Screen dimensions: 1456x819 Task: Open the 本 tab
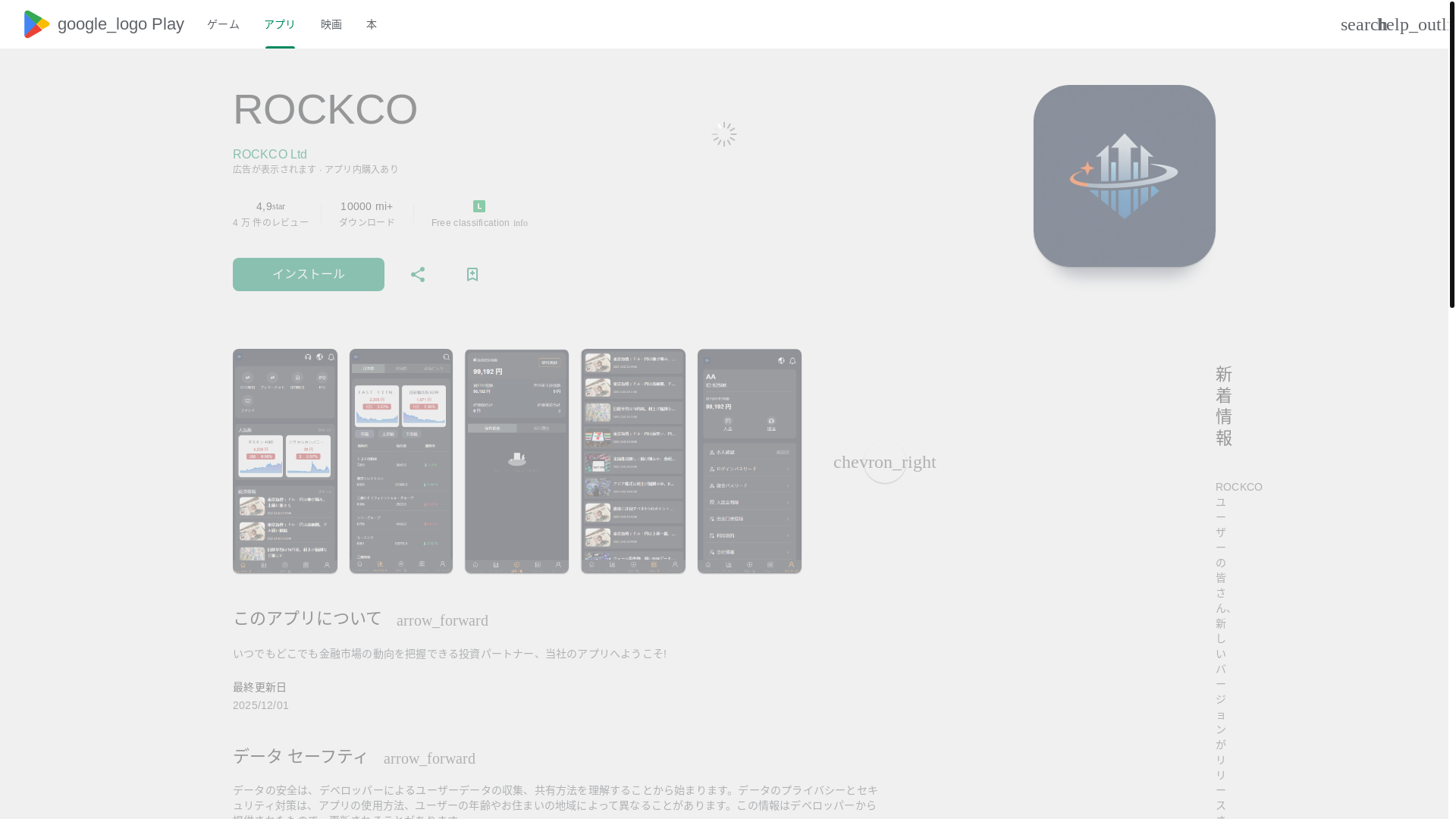click(372, 24)
